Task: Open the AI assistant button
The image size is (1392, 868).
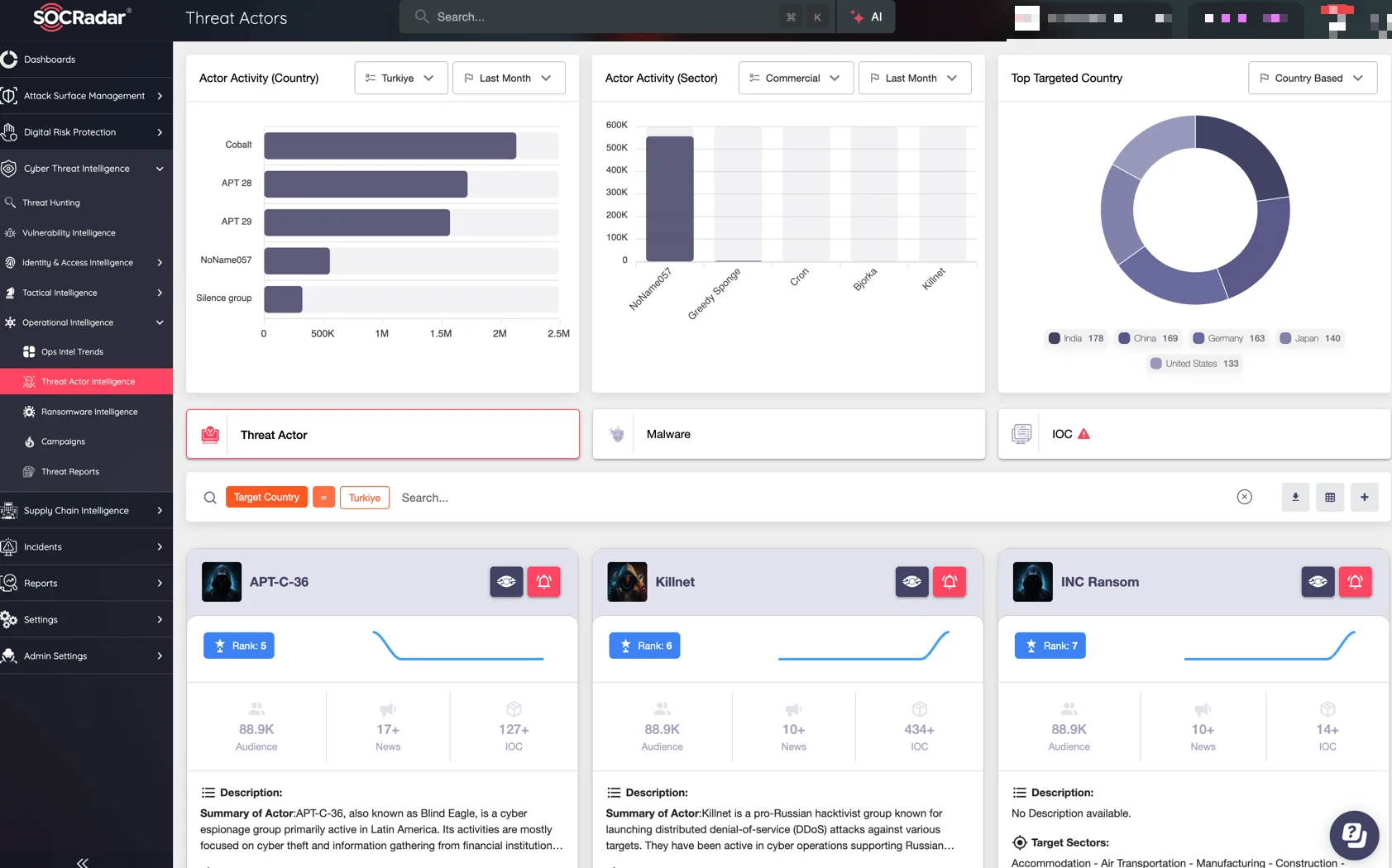Action: (x=866, y=17)
